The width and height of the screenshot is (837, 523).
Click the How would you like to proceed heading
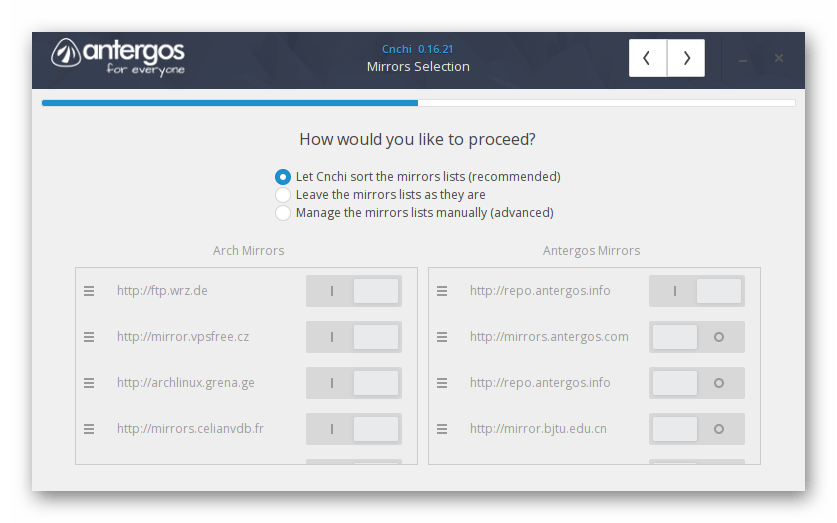coord(417,139)
